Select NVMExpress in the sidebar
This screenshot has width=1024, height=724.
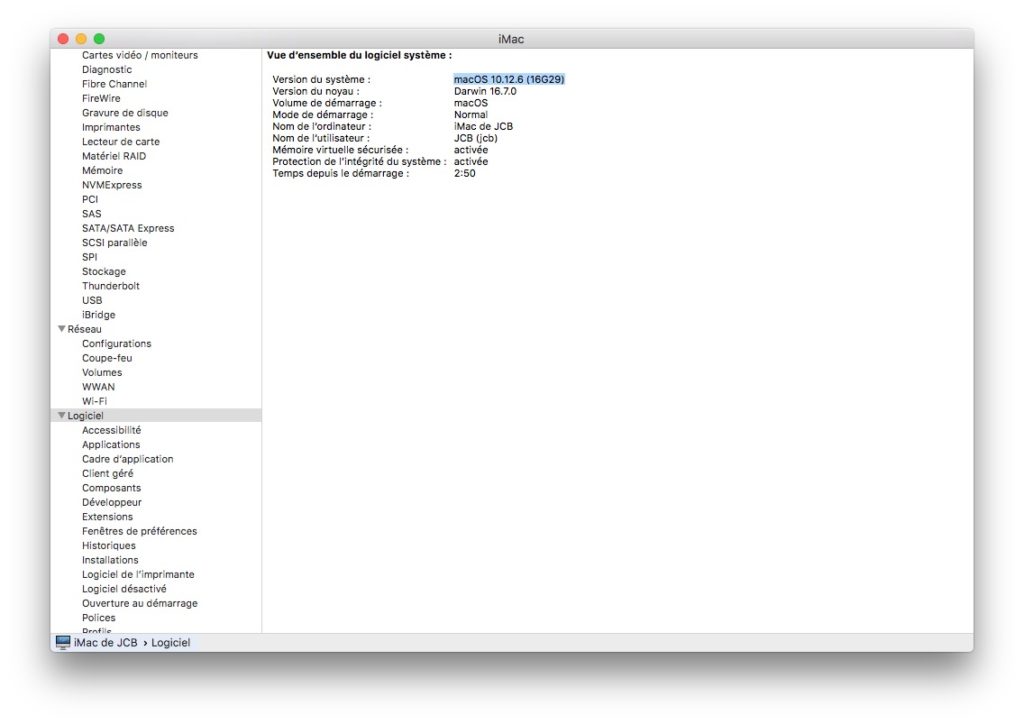tap(112, 185)
